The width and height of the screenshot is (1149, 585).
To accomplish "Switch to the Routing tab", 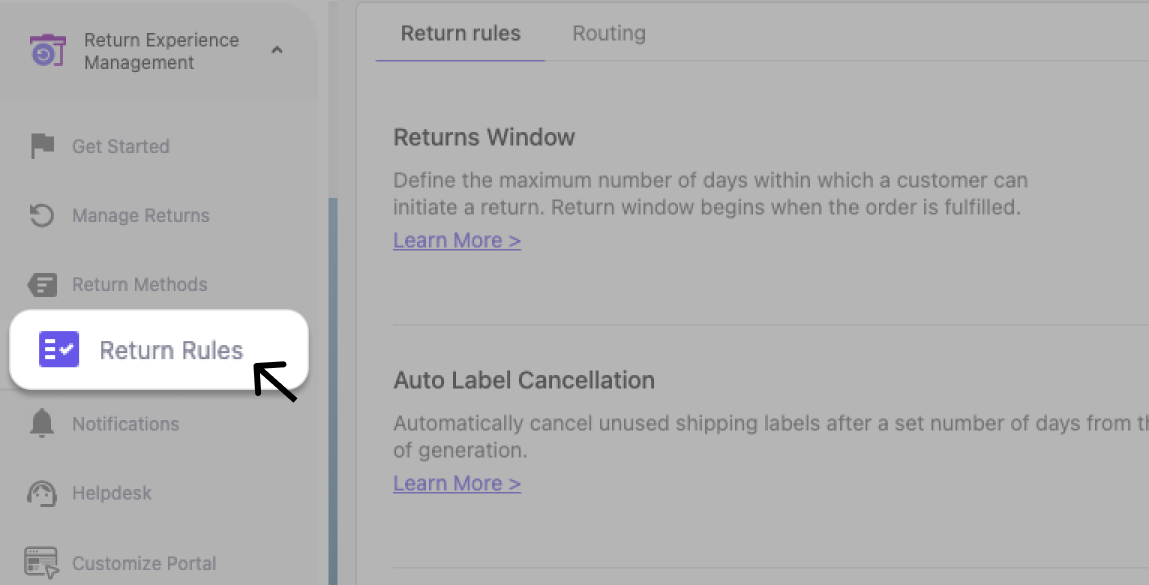I will (x=609, y=33).
